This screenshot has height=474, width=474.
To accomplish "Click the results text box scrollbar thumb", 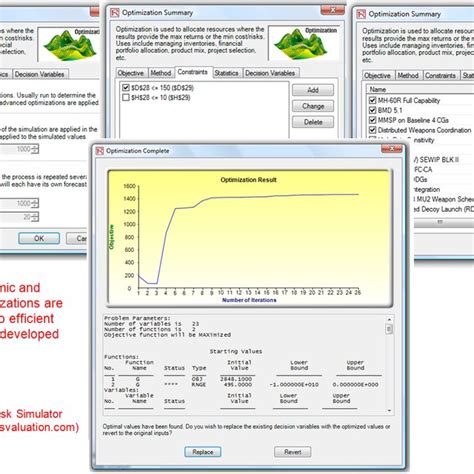I will click(389, 329).
